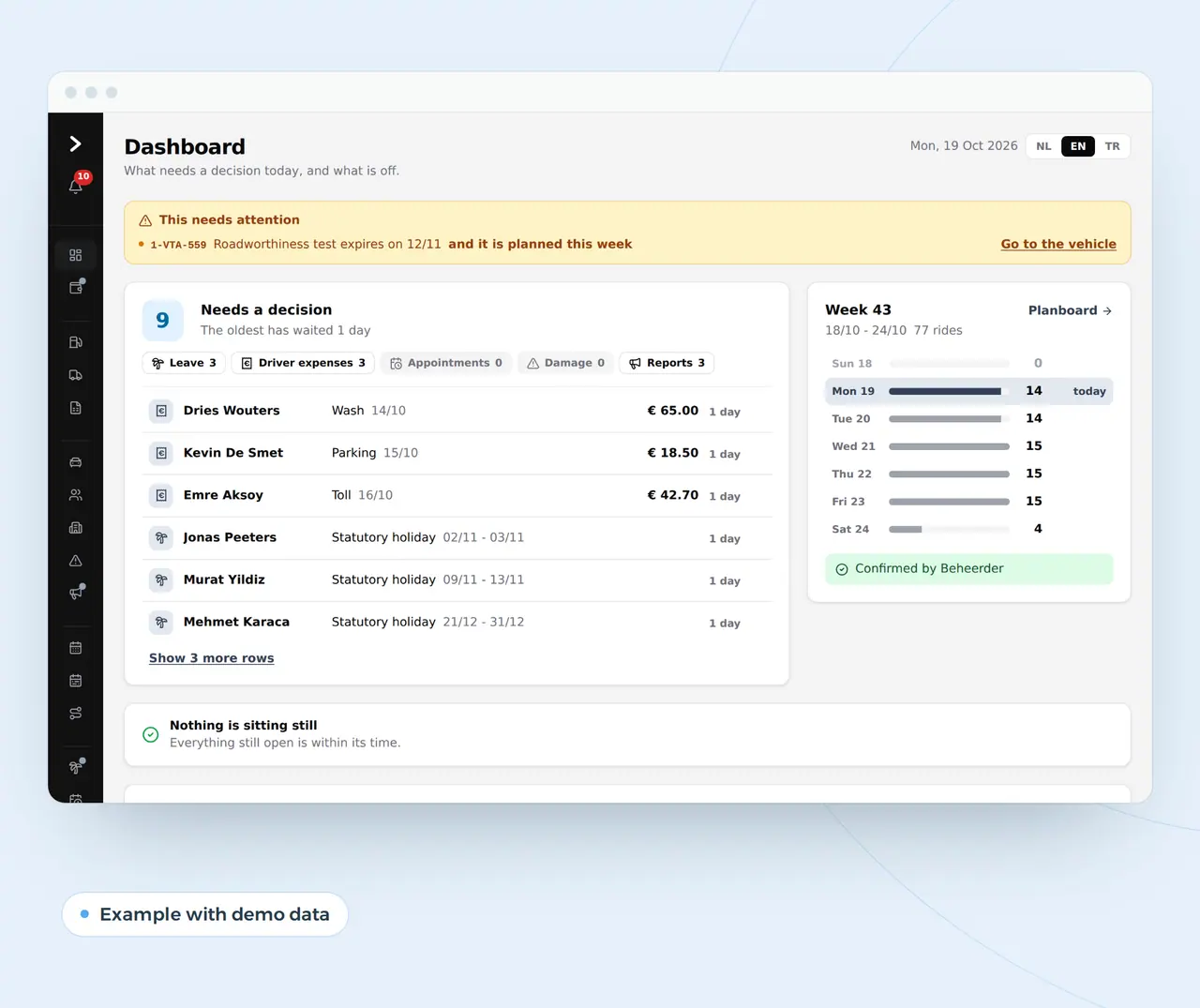Open the people icon in sidebar
This screenshot has width=1200, height=1008.
[x=76, y=495]
